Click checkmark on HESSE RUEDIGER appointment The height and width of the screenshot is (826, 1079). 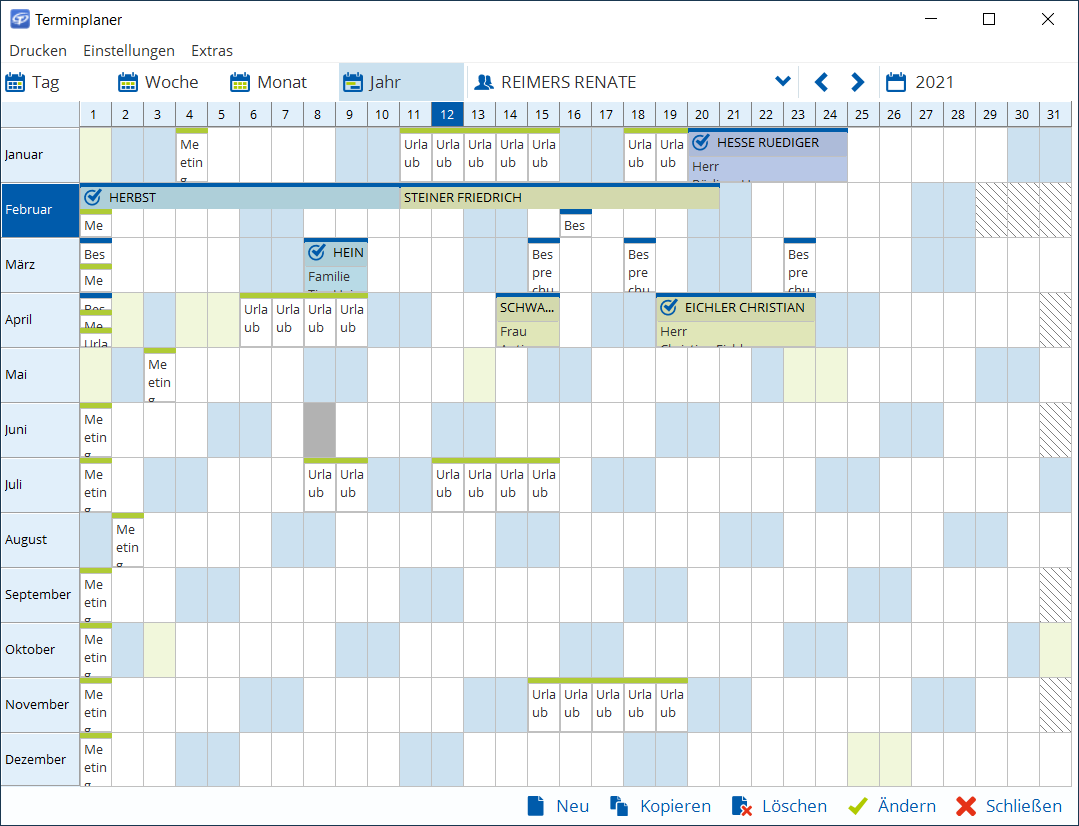(x=701, y=142)
